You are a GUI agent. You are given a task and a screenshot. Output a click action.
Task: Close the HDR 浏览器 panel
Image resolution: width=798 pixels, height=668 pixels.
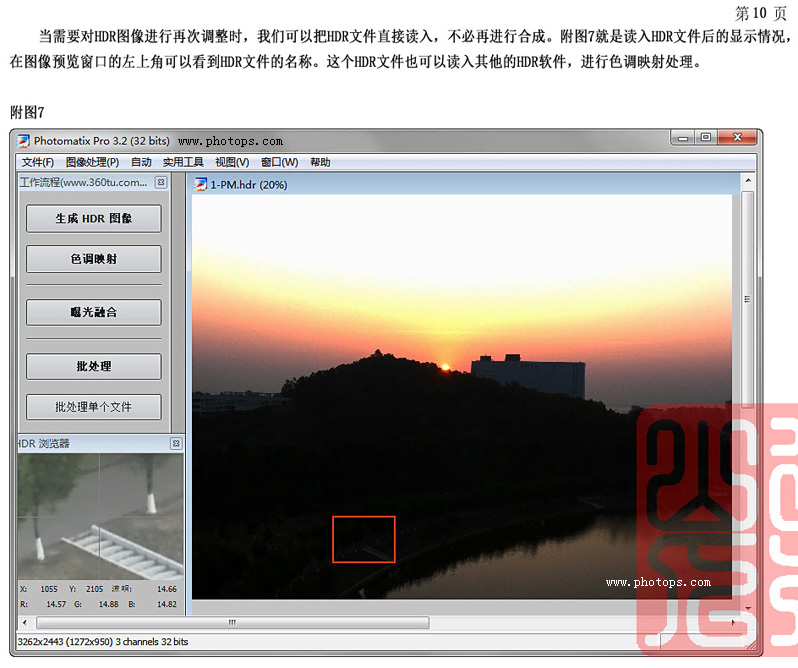[176, 444]
